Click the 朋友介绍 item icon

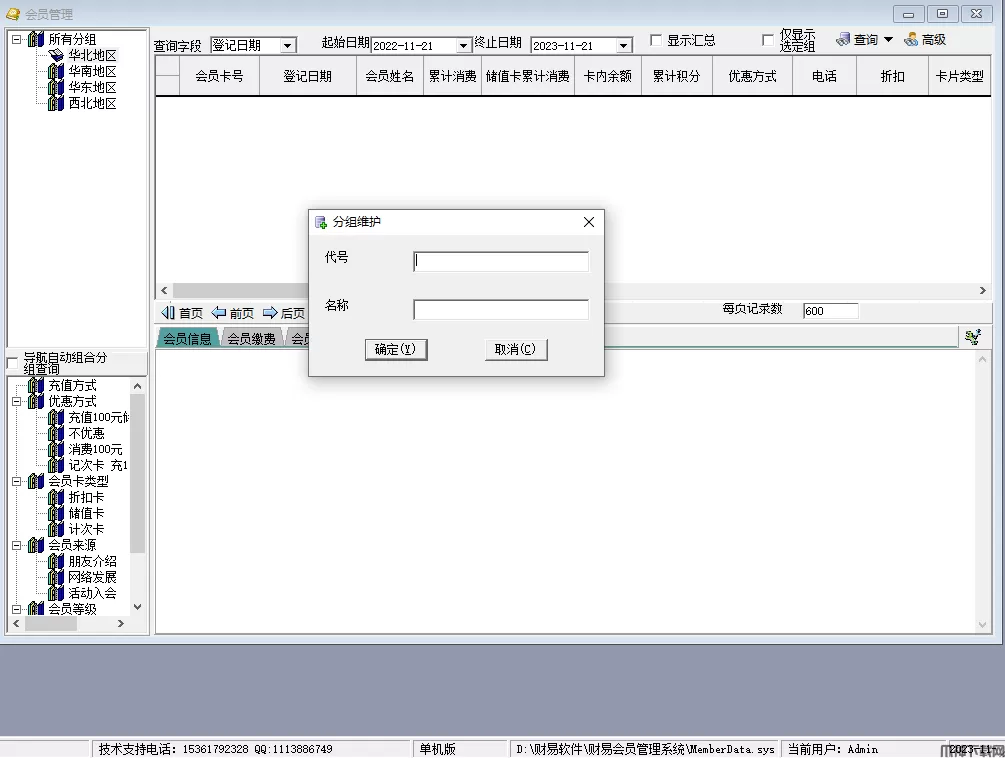(x=56, y=562)
